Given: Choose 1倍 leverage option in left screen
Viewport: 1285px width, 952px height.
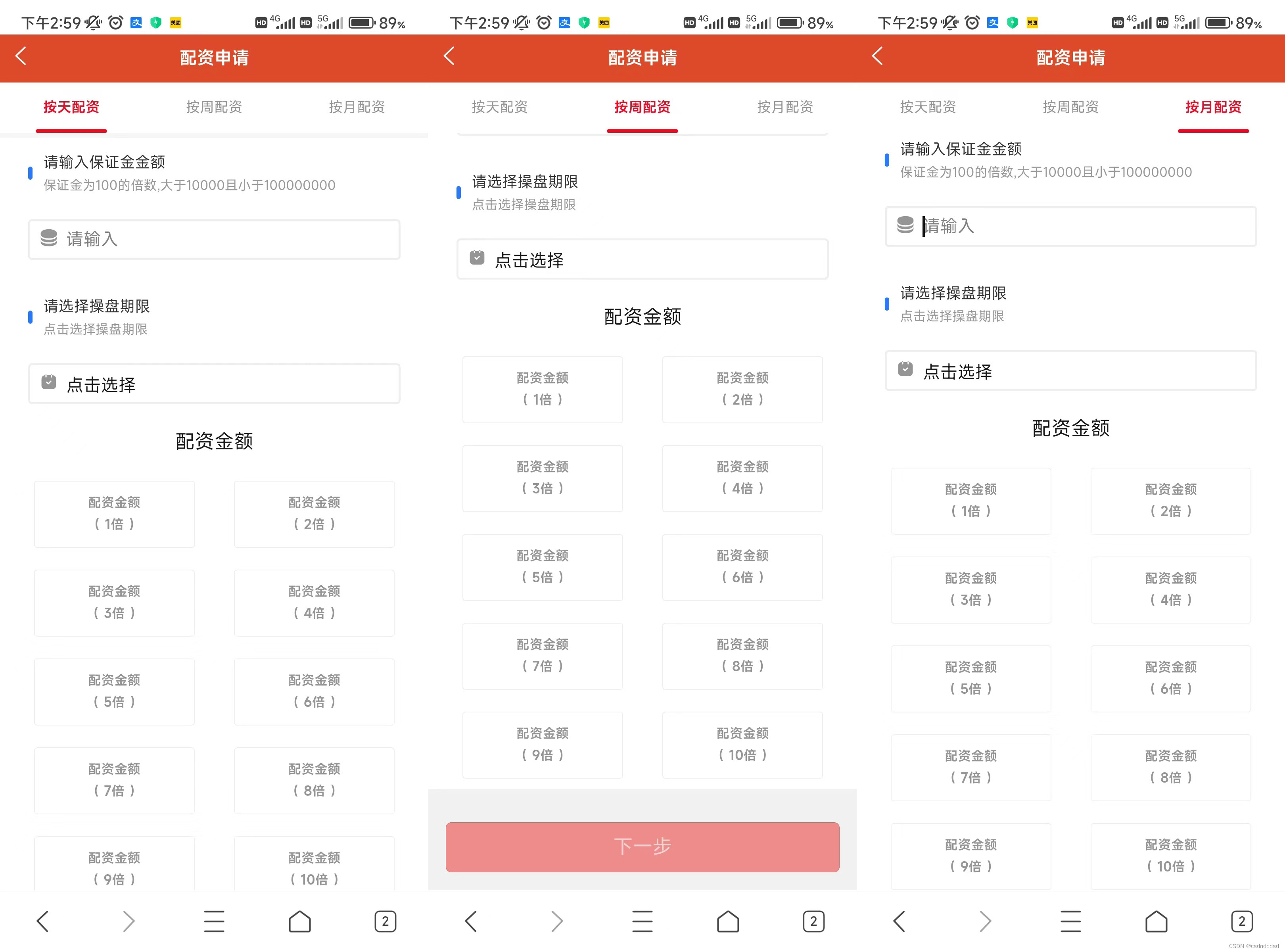Looking at the screenshot, I should [x=114, y=514].
